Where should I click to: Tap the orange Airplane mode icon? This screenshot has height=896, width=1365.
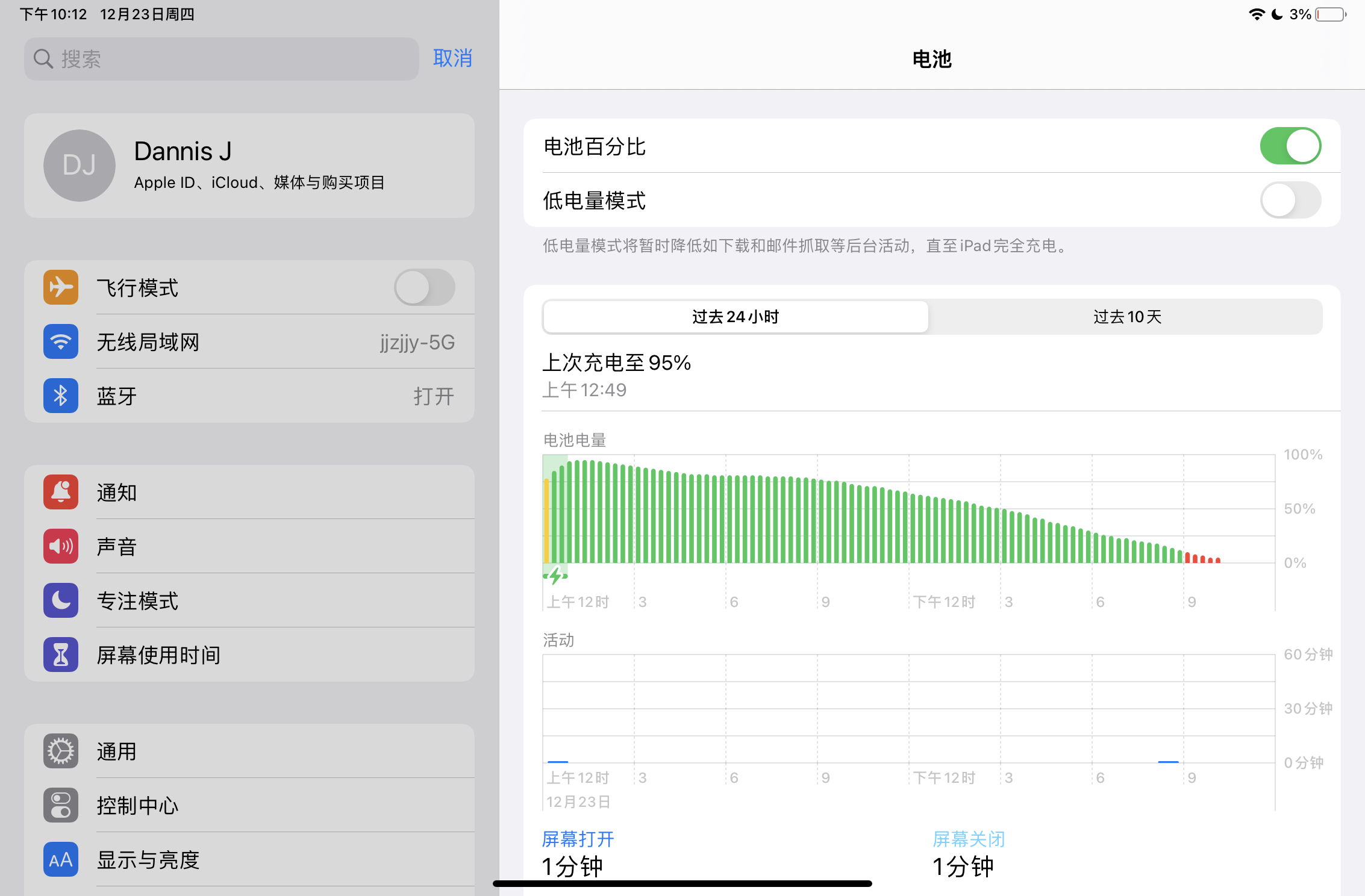[61, 287]
